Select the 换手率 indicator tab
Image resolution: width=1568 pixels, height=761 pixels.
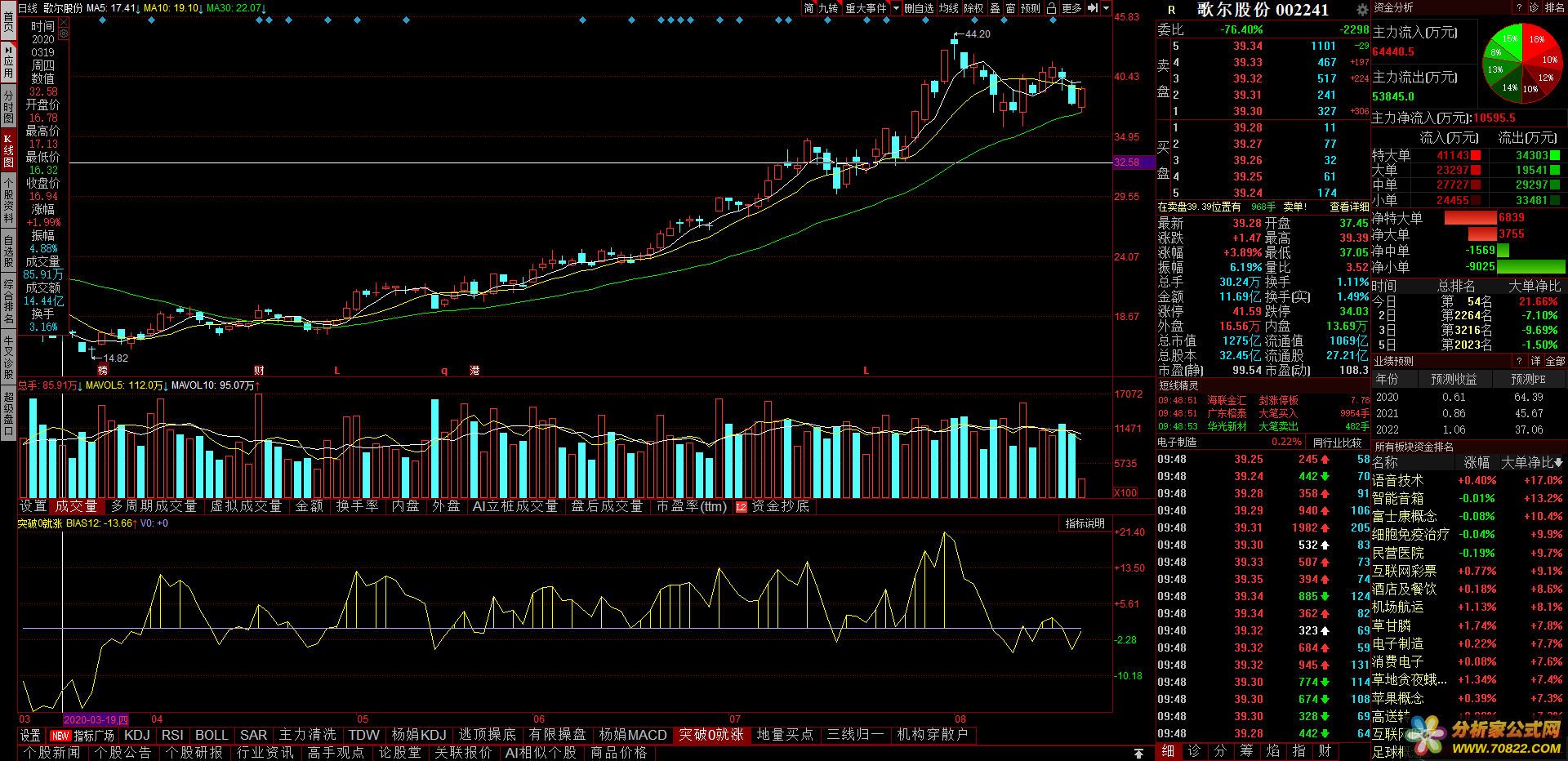357,506
